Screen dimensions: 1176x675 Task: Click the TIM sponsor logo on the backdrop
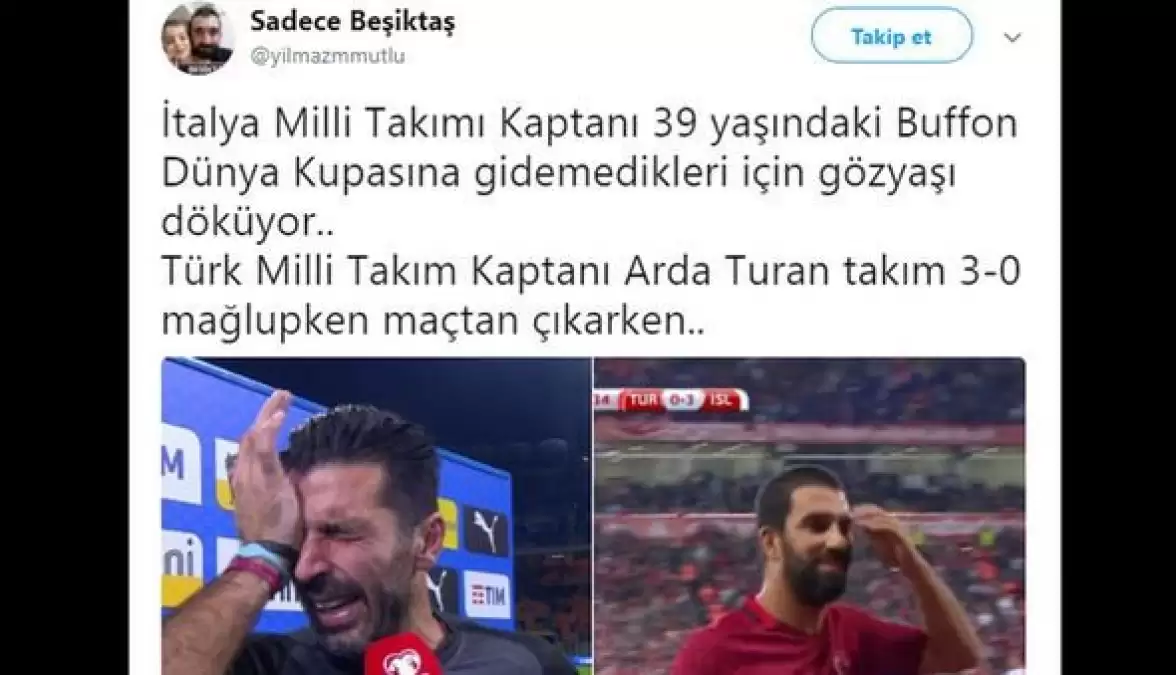(488, 595)
